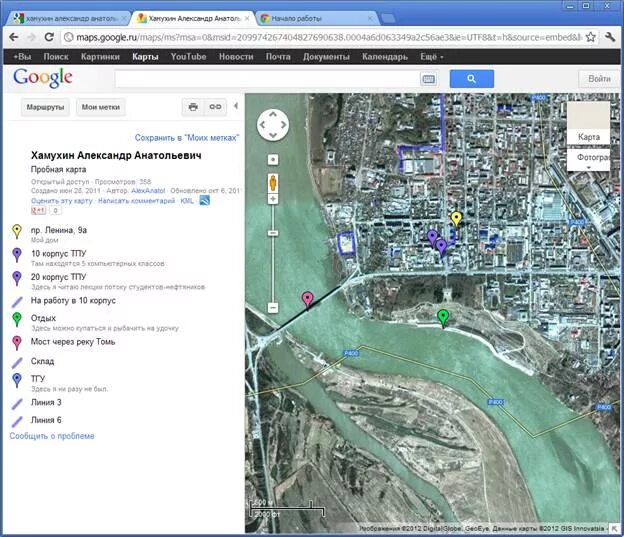Select the 10 корпус ТПУ list item
The image size is (624, 537).
(x=58, y=254)
